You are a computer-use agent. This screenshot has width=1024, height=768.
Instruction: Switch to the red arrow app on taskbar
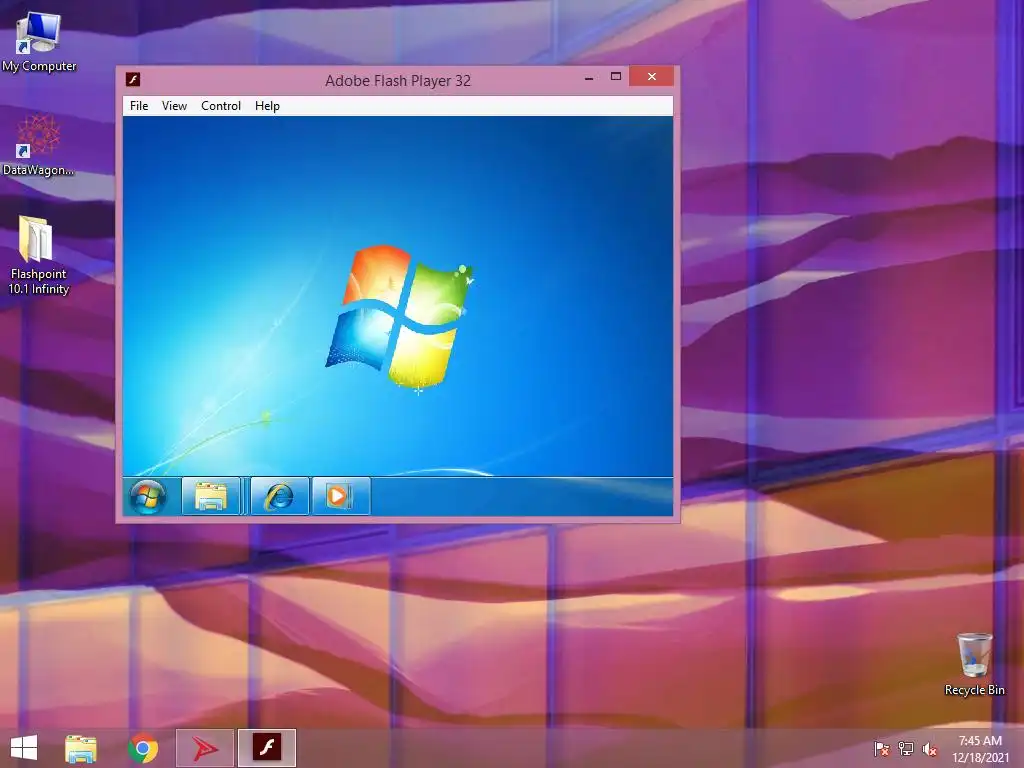tap(205, 748)
